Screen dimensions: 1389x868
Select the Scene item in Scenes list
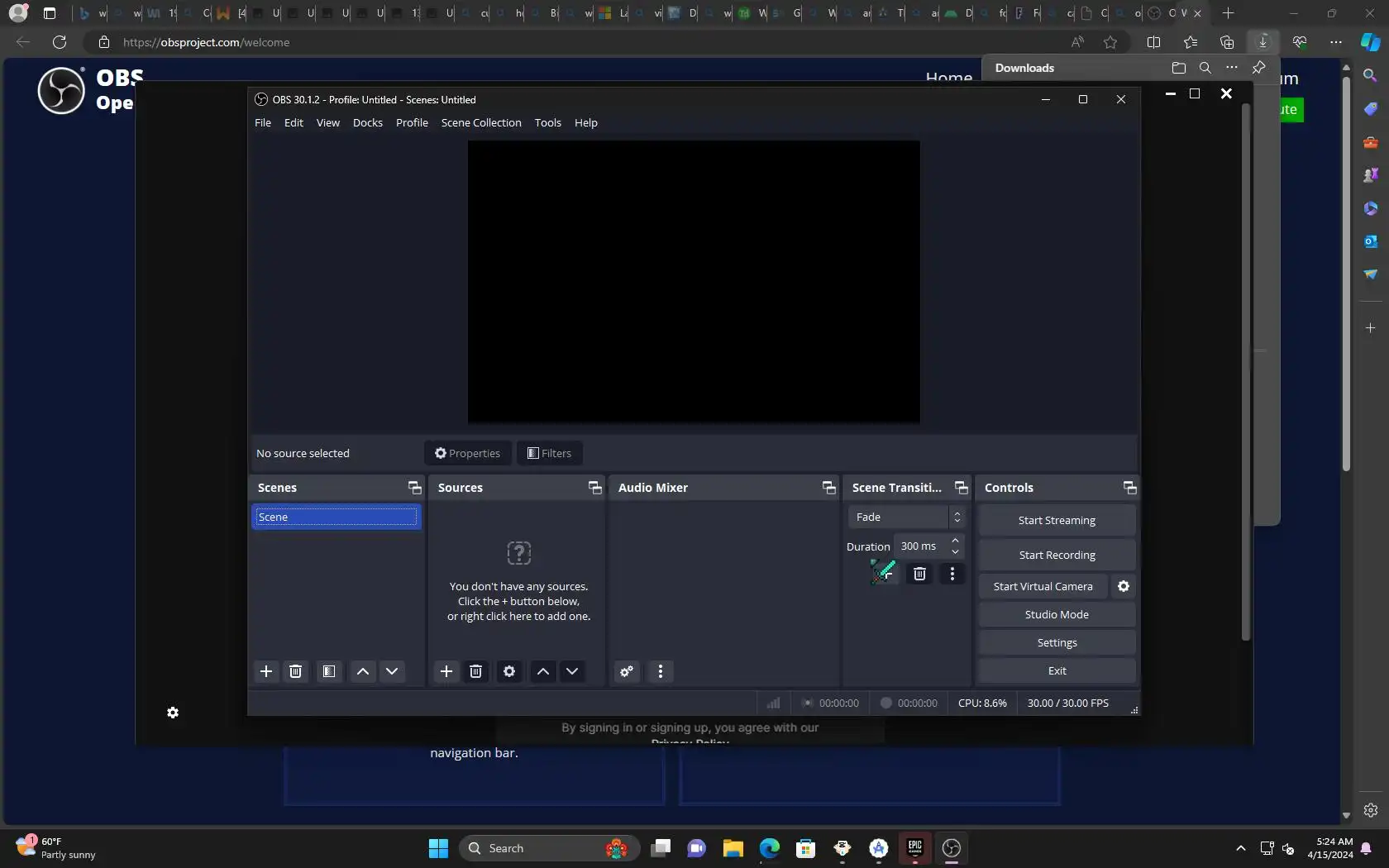tap(336, 517)
